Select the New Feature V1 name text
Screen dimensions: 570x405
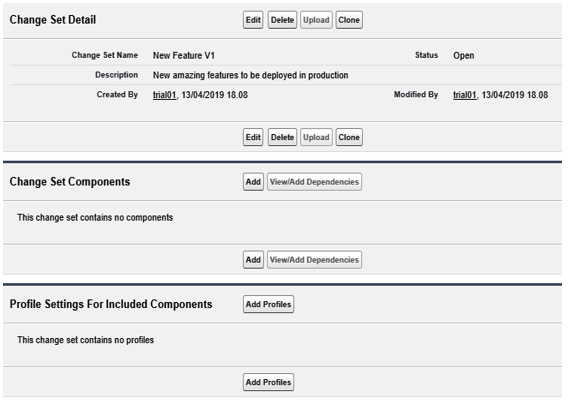pos(184,56)
